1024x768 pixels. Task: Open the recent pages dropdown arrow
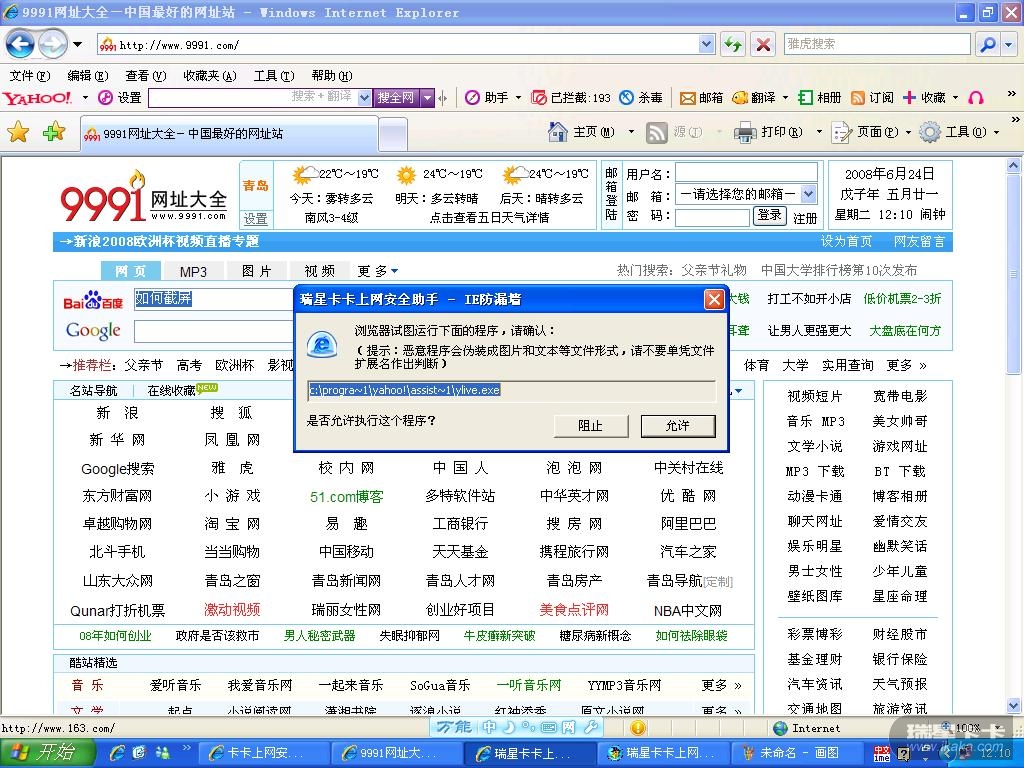click(x=78, y=44)
